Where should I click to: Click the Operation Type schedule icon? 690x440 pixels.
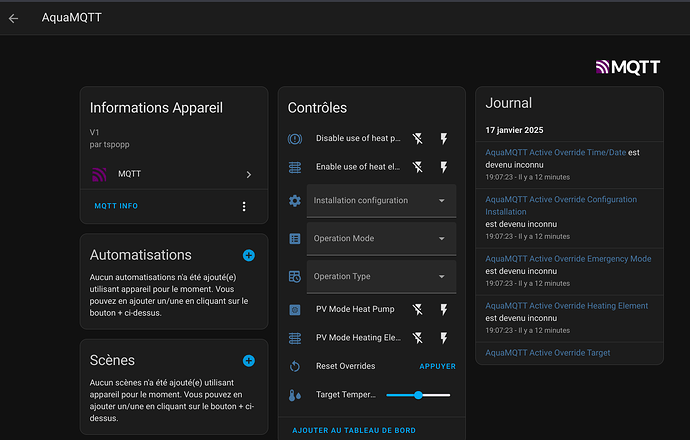[x=295, y=276]
